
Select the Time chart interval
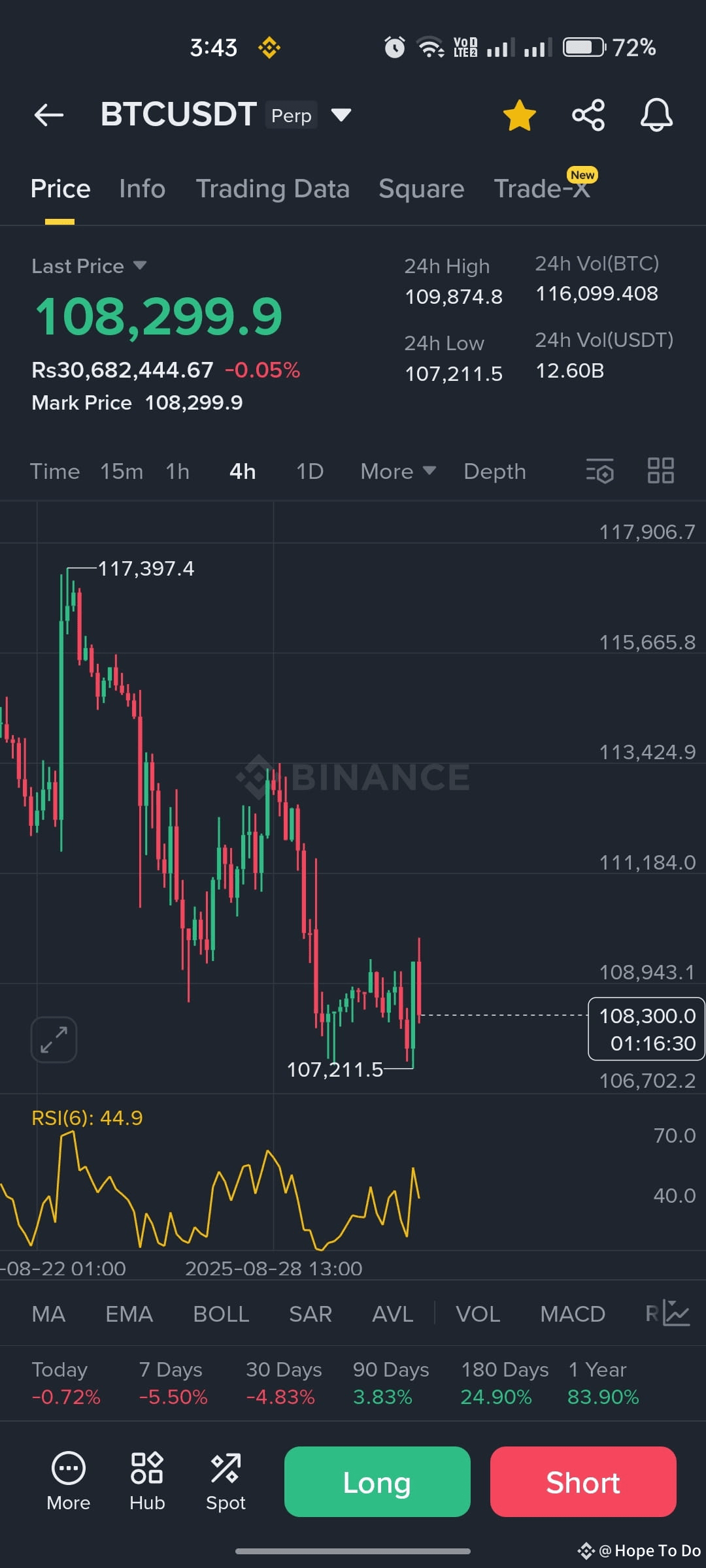tap(55, 471)
